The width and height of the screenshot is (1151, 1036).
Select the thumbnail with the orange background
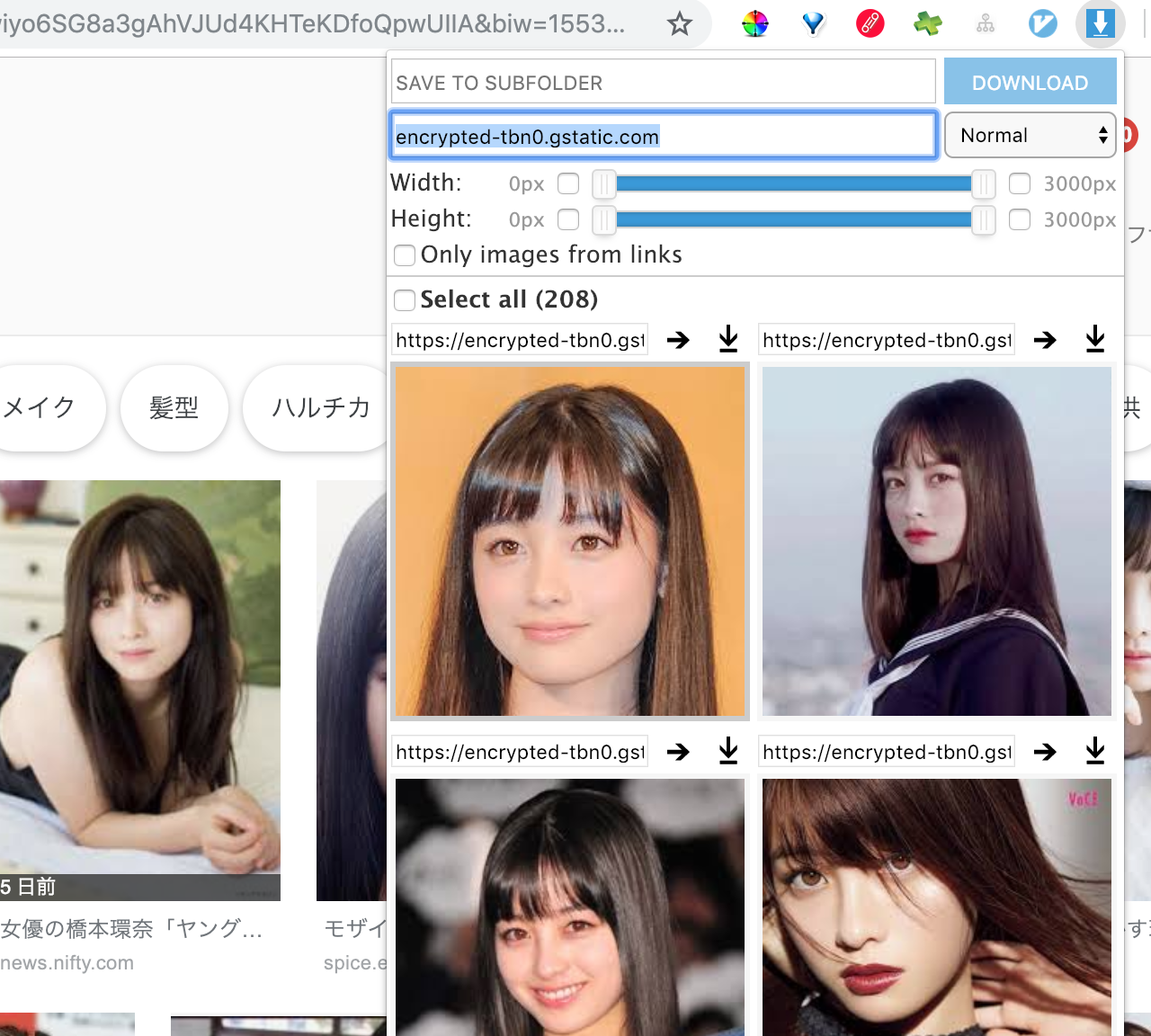[x=570, y=540]
